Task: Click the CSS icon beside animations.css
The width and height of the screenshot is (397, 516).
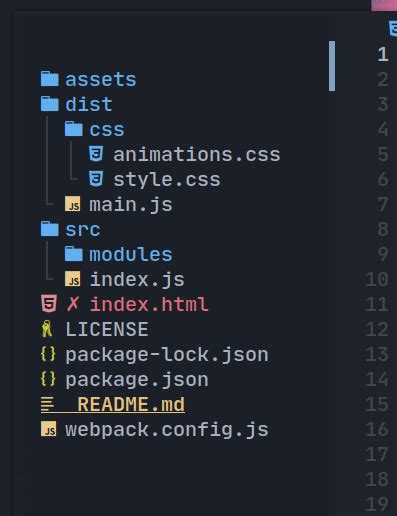Action: [x=96, y=154]
